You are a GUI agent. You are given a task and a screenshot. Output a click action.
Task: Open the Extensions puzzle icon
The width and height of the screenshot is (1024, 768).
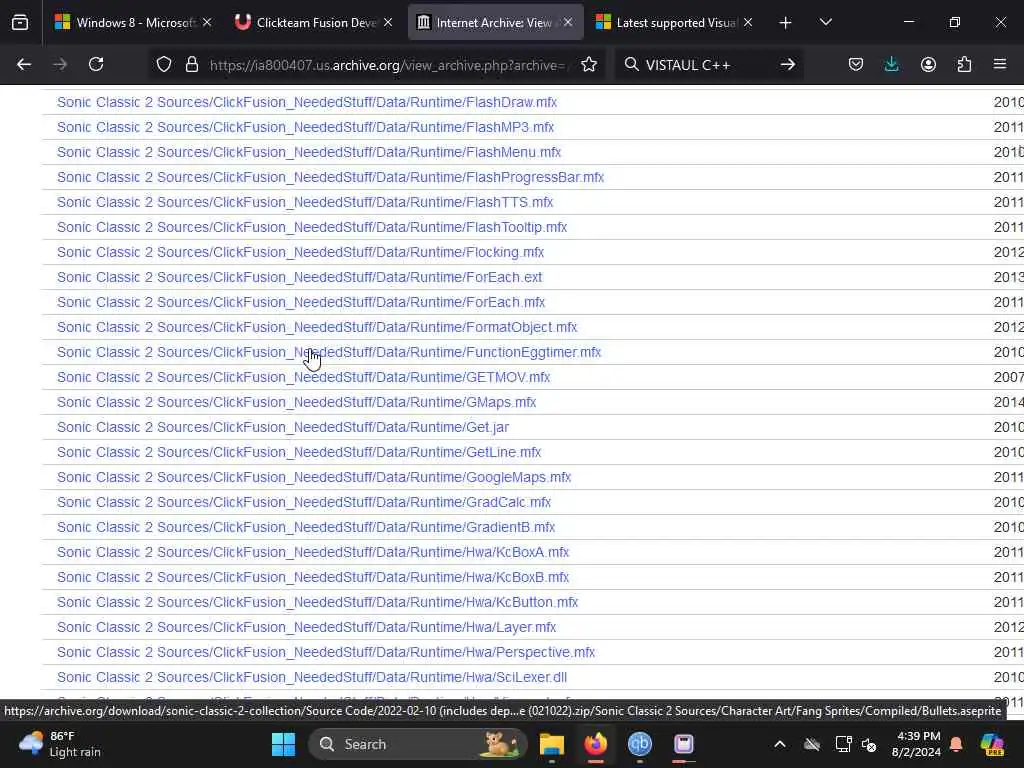click(964, 65)
